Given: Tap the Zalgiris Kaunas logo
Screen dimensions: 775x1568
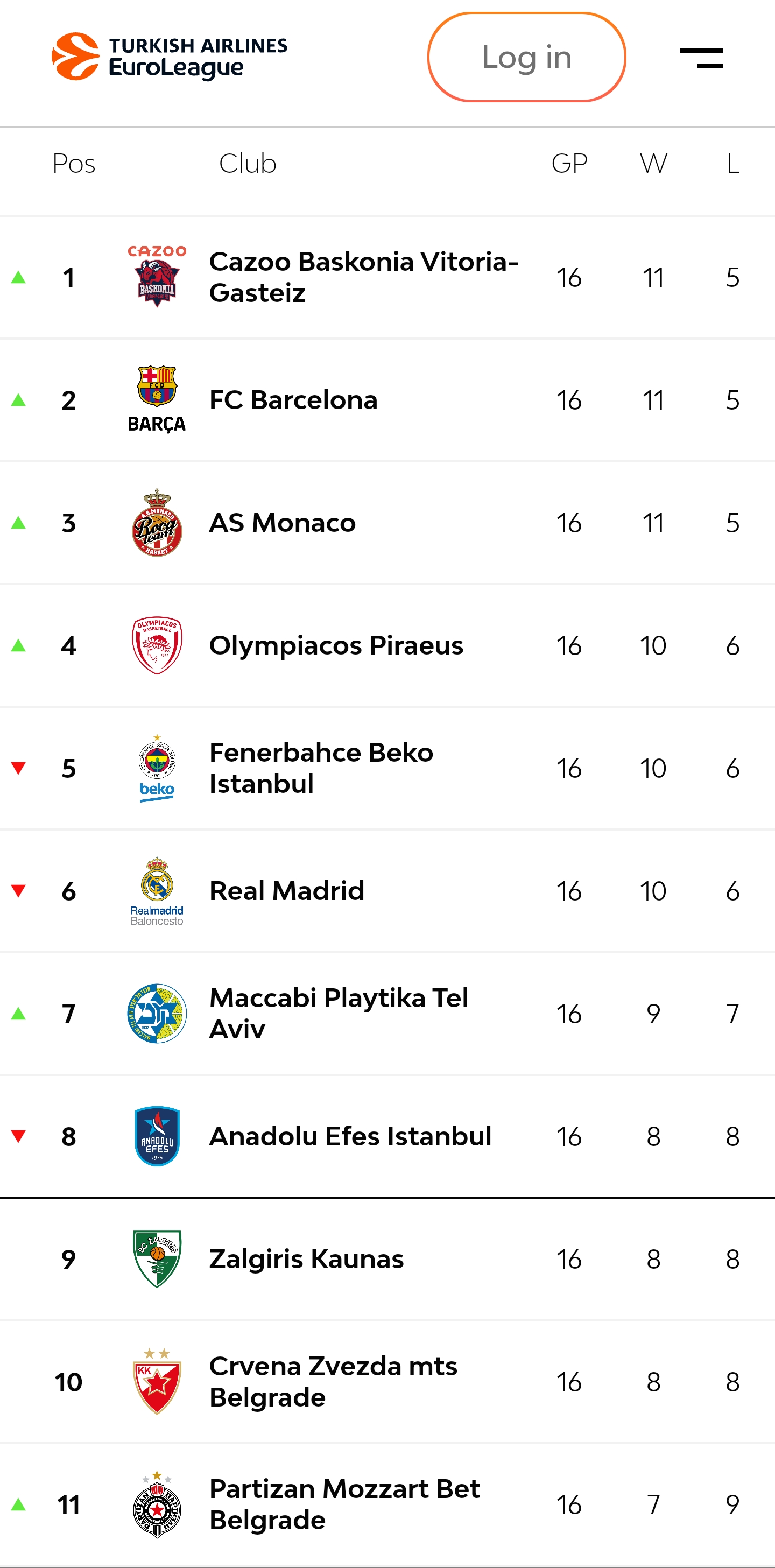Looking at the screenshot, I should coord(157,1259).
